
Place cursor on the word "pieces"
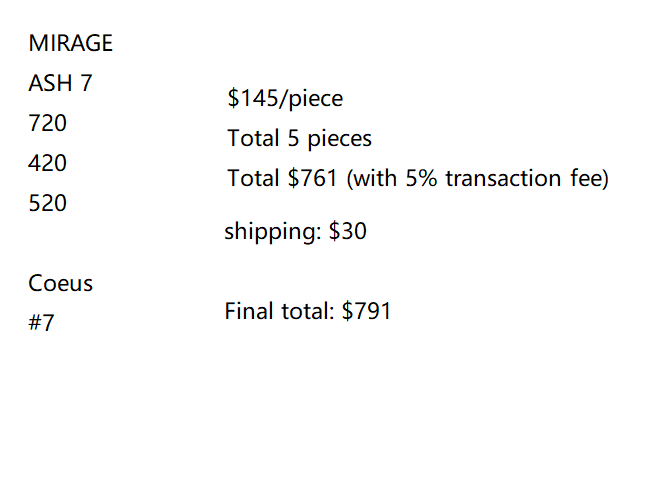coord(339,139)
